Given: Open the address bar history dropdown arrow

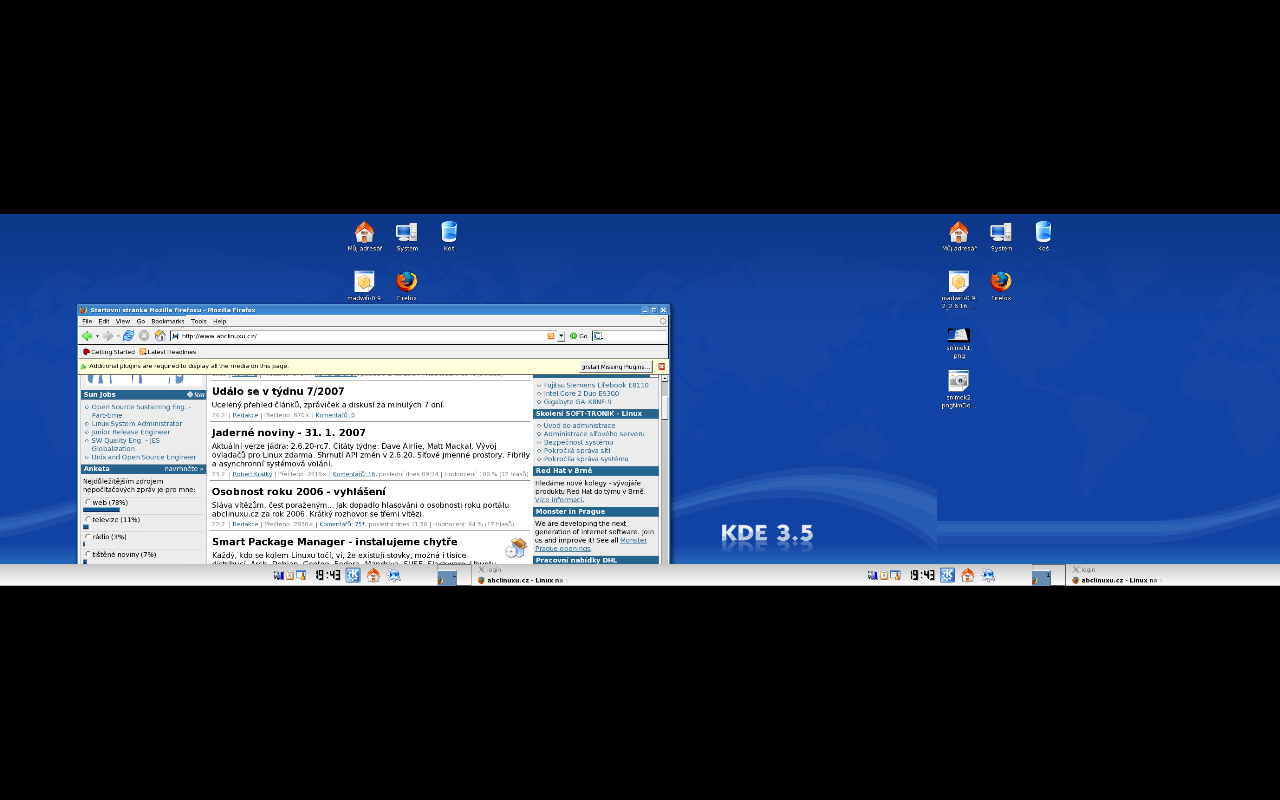Looking at the screenshot, I should (561, 336).
